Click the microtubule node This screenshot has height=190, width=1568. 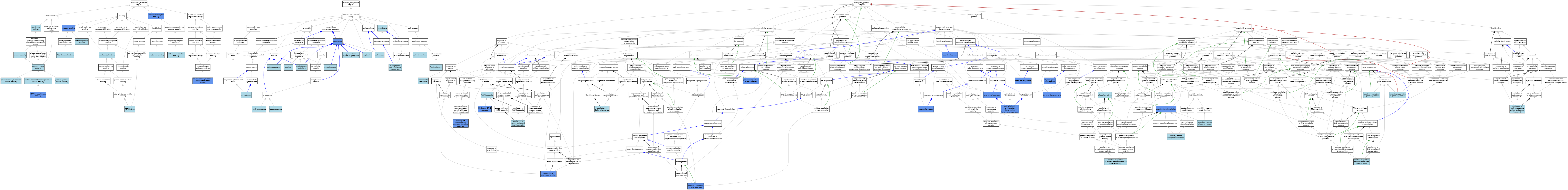(246, 94)
